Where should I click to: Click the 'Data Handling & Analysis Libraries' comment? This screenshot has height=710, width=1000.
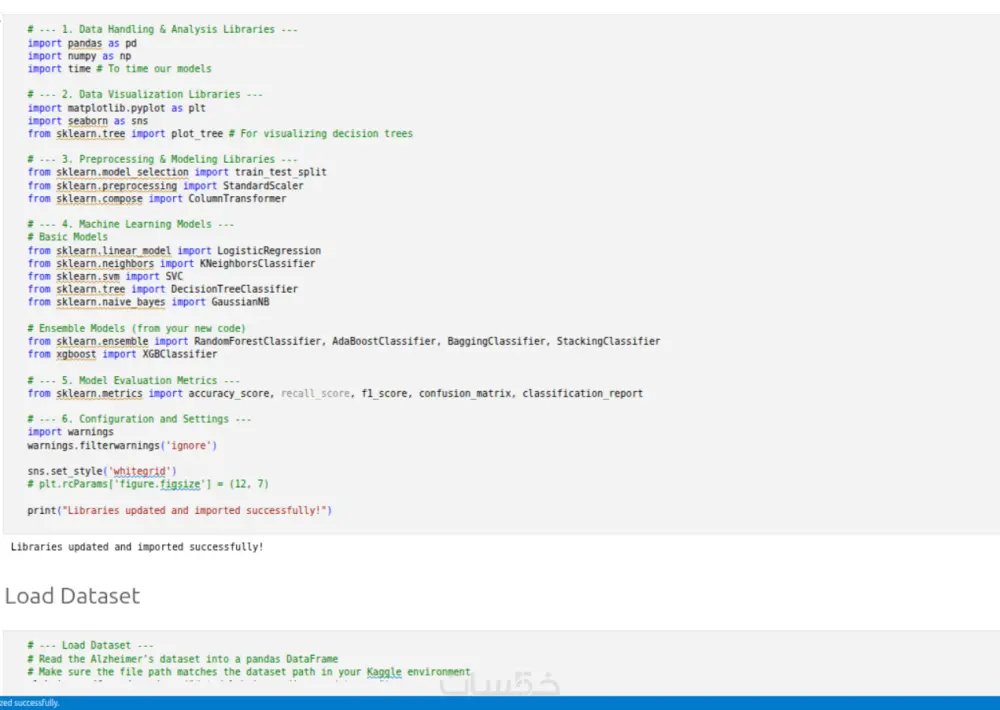tap(162, 29)
